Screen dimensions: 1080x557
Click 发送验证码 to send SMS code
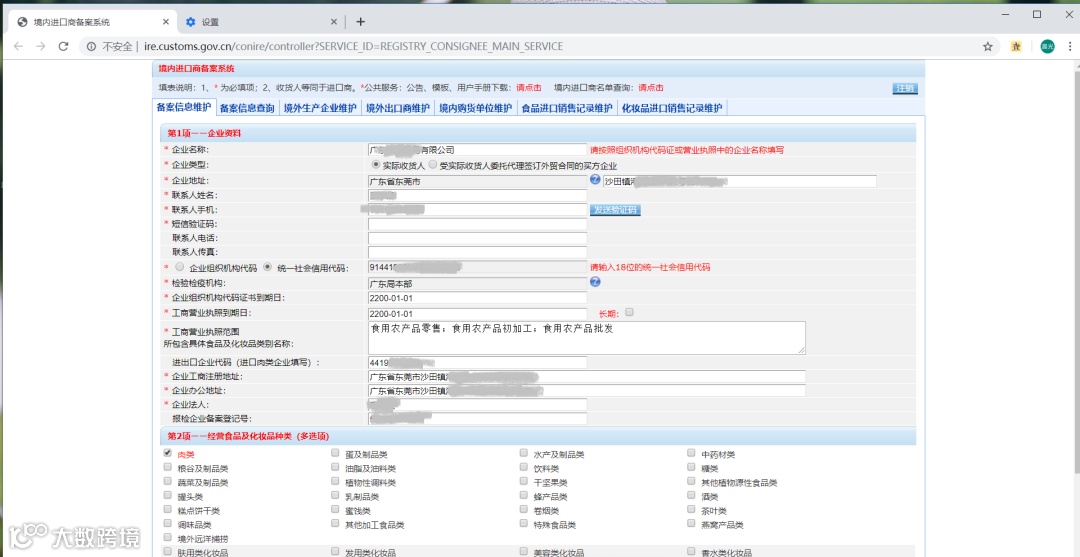pyautogui.click(x=615, y=209)
